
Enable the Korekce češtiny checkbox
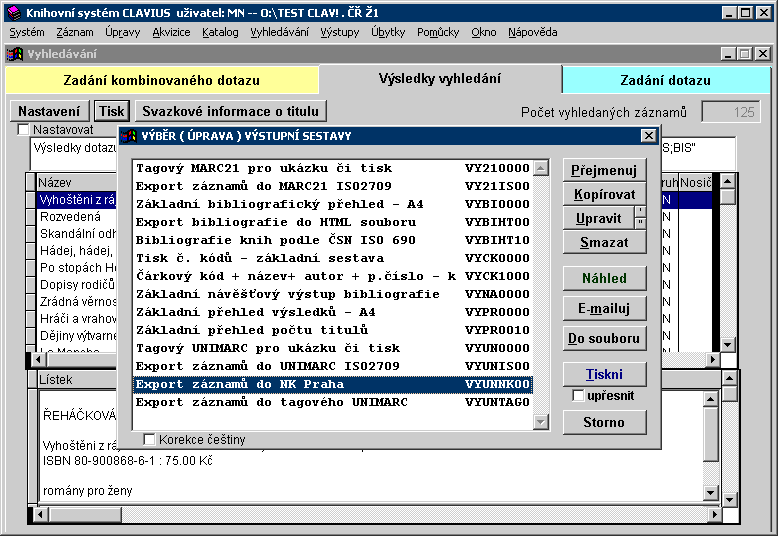(148, 439)
